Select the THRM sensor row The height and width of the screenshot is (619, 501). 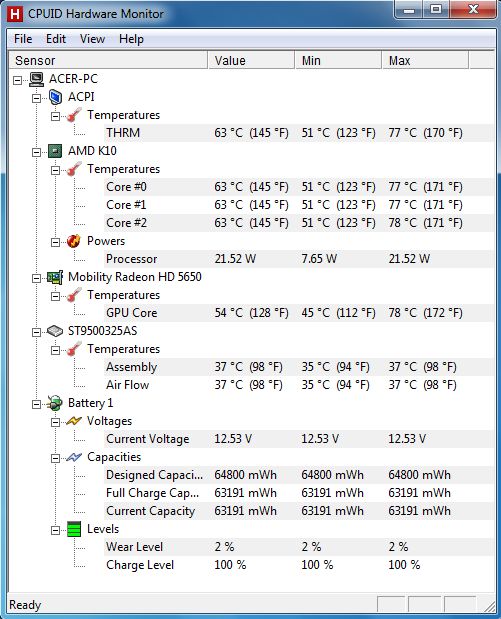pos(299,133)
